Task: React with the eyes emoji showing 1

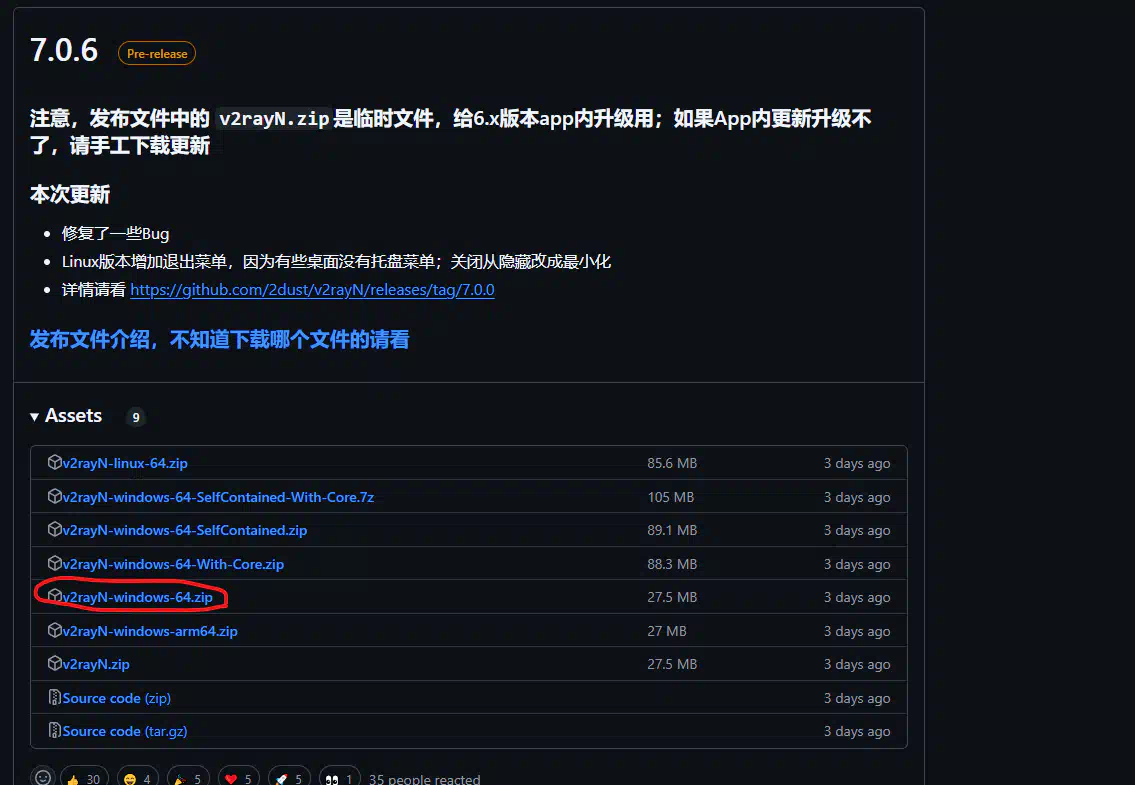Action: tap(339, 778)
